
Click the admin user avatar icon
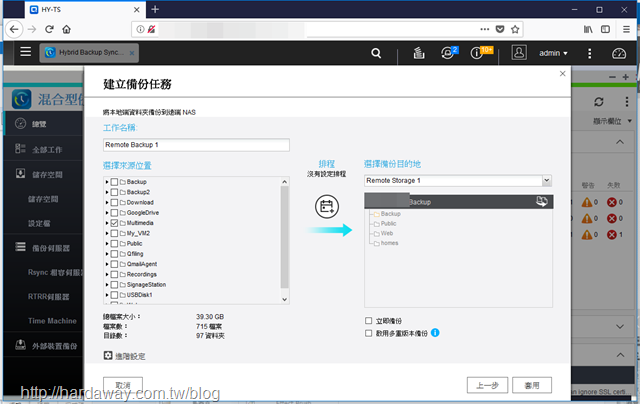pyautogui.click(x=519, y=53)
